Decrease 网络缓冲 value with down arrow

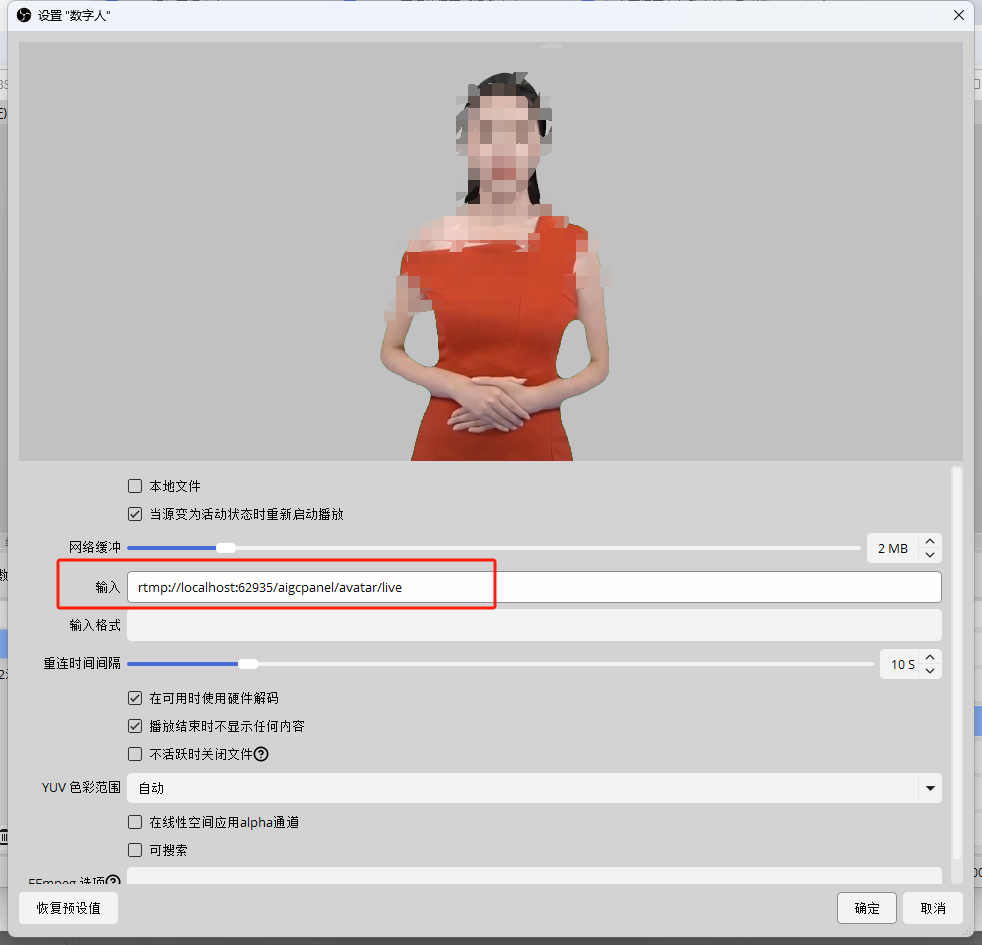coord(930,555)
